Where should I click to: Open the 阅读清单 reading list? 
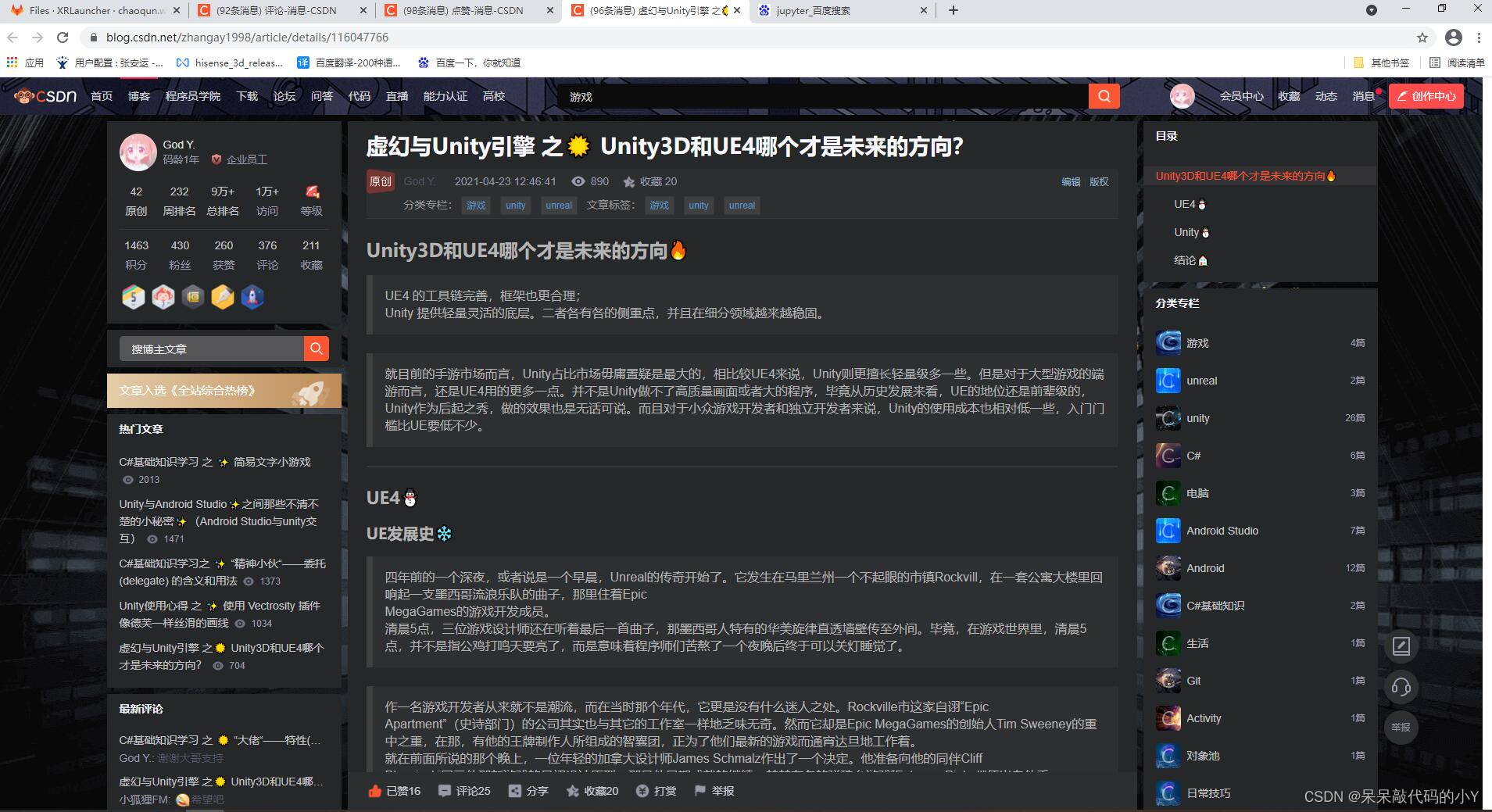[1457, 63]
